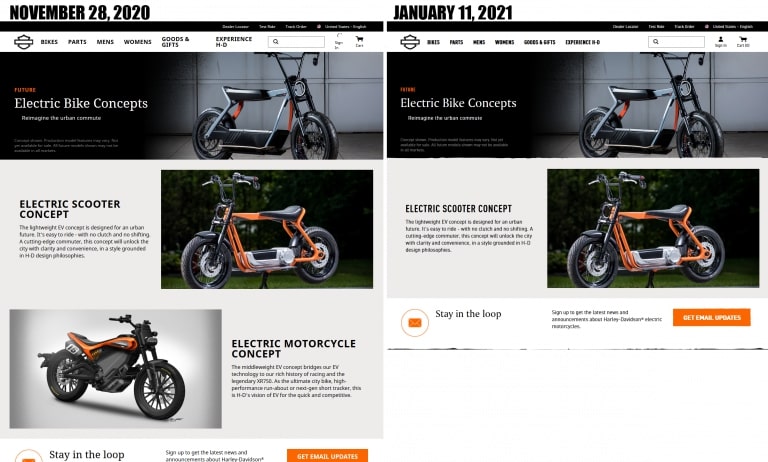Screen dimensions: 768x462
Task: Click the orange Electric Scooter Concept image, November page
Action: (267, 229)
